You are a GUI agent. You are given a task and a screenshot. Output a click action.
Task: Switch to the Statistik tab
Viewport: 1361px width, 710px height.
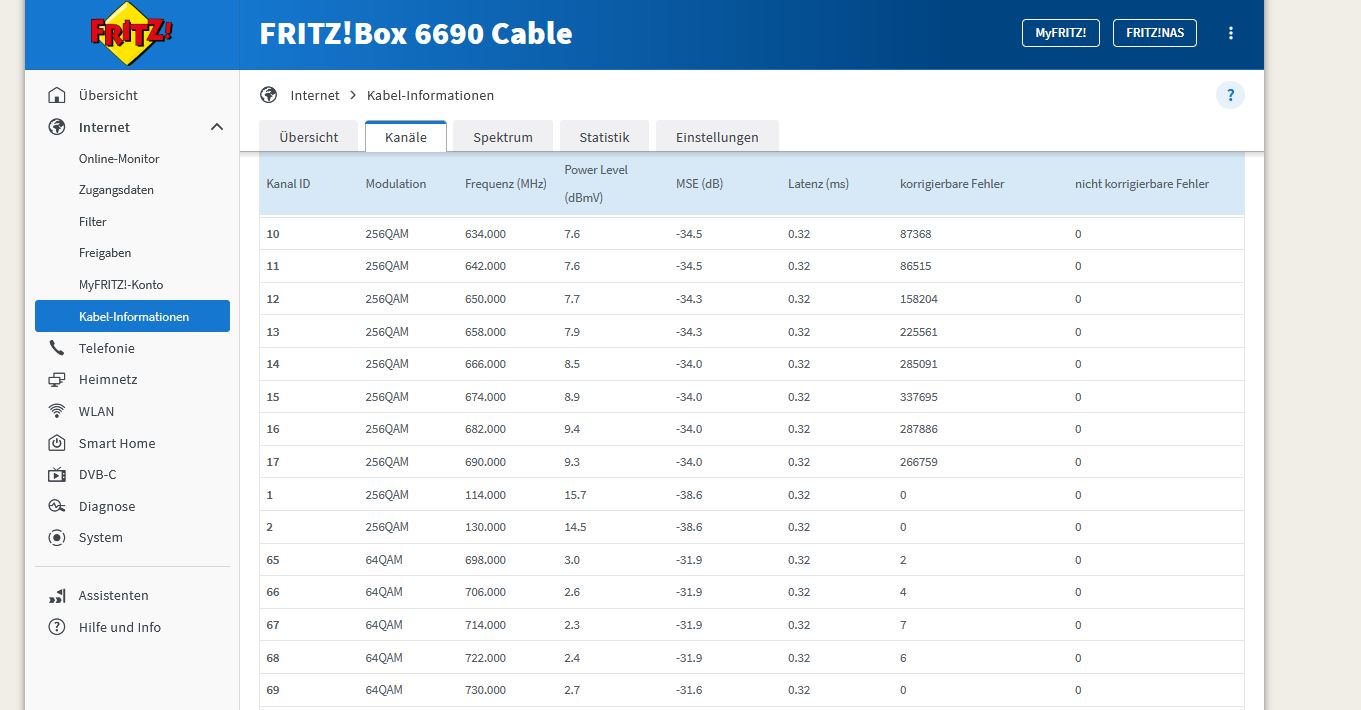(x=604, y=137)
